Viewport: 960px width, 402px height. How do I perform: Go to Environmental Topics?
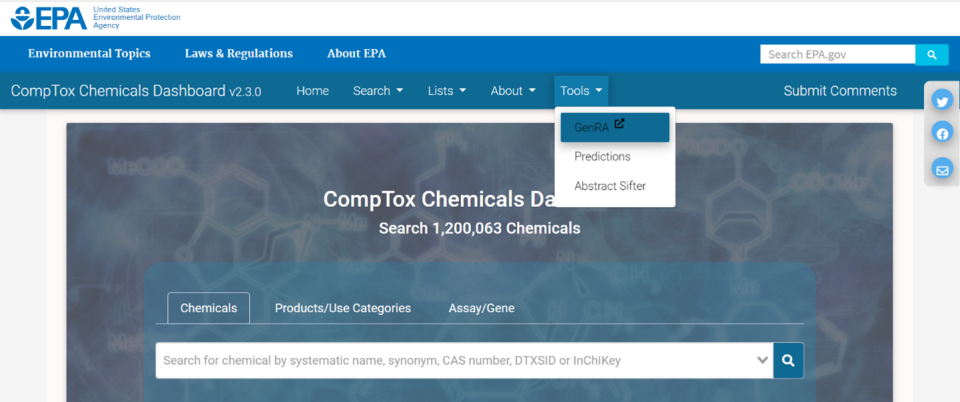(89, 54)
